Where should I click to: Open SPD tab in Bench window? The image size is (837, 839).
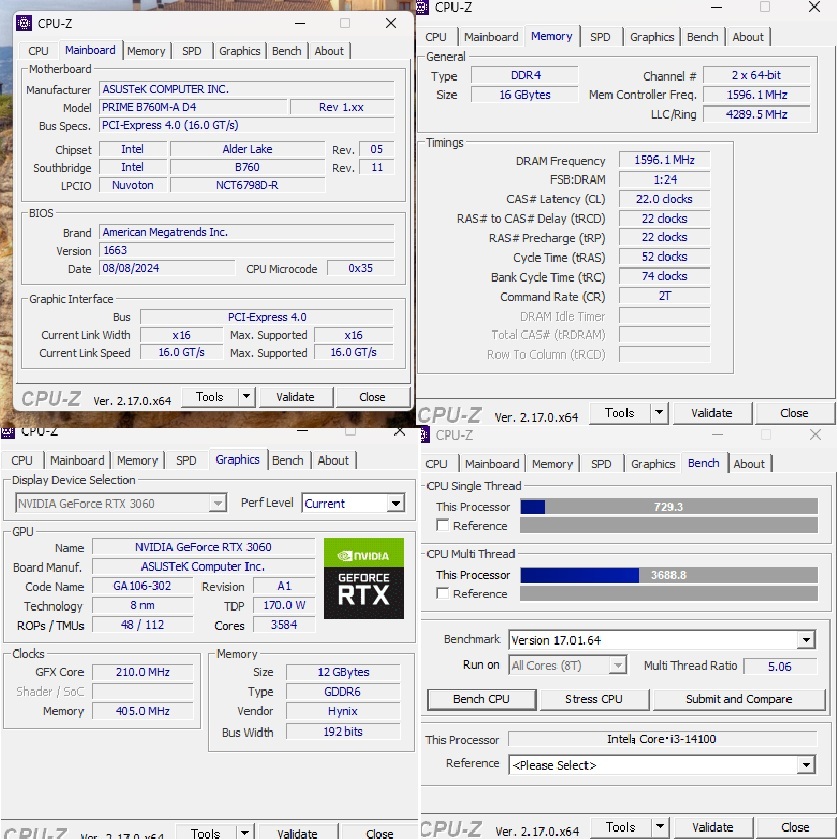tap(601, 464)
